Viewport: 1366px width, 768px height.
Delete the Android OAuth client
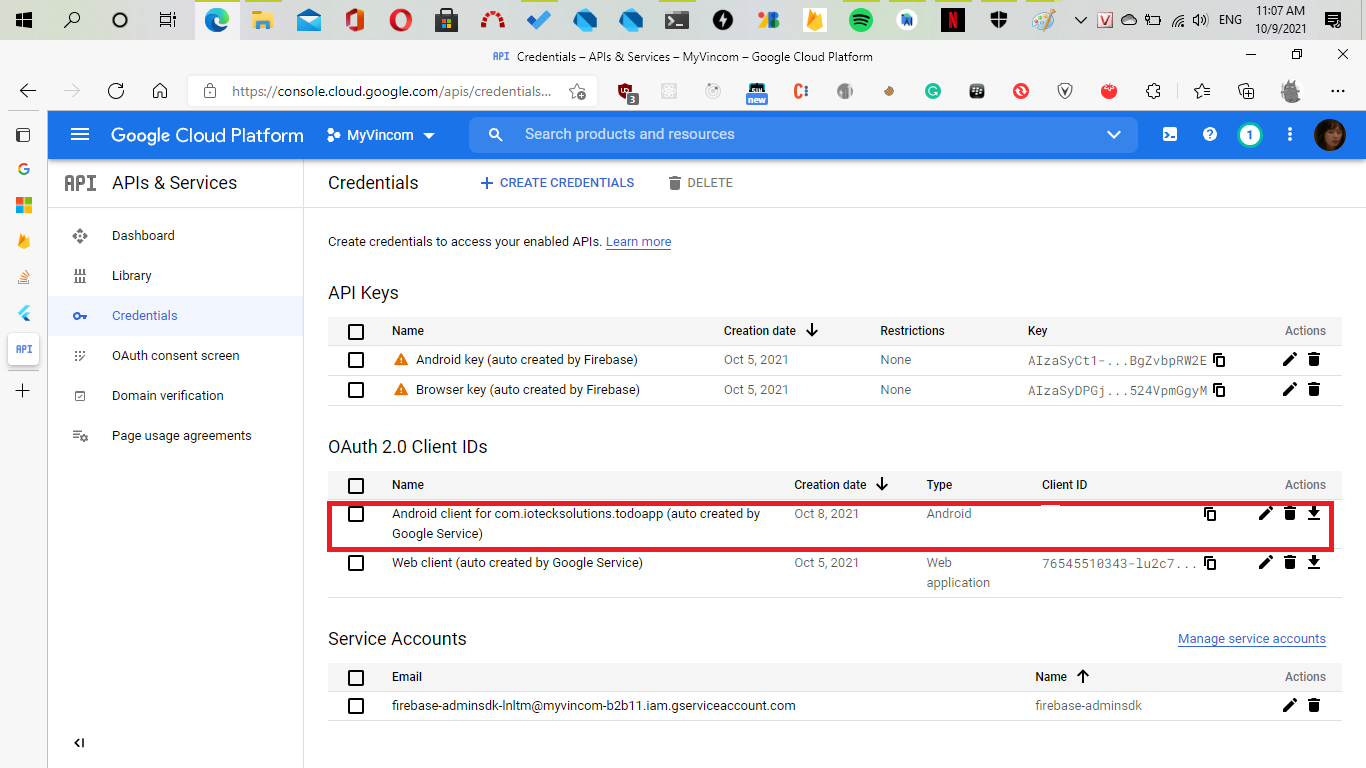point(1290,514)
